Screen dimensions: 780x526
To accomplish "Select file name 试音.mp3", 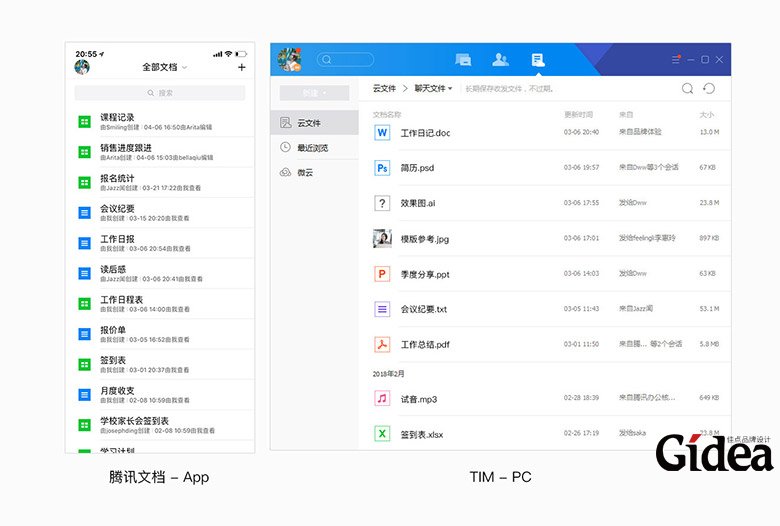I will 419,399.
